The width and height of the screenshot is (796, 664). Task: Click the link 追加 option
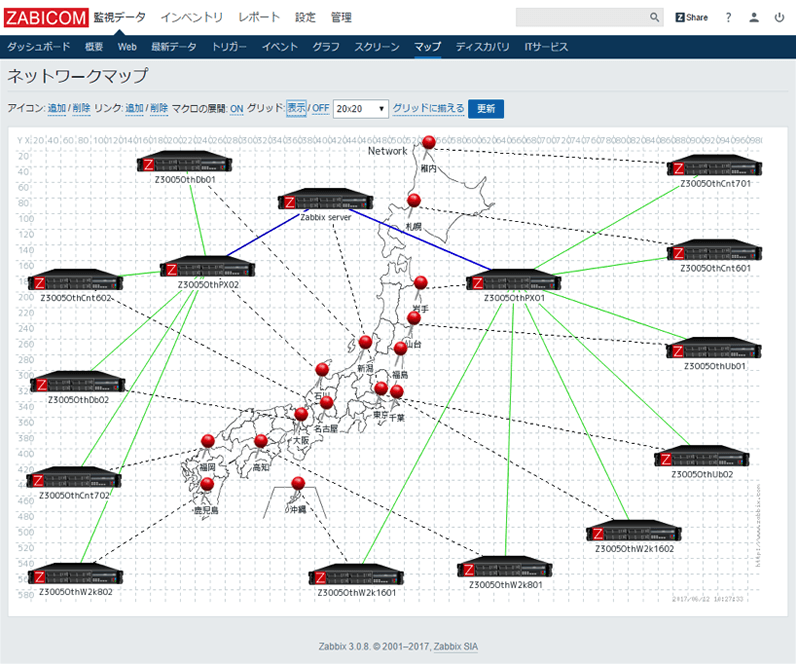(135, 108)
